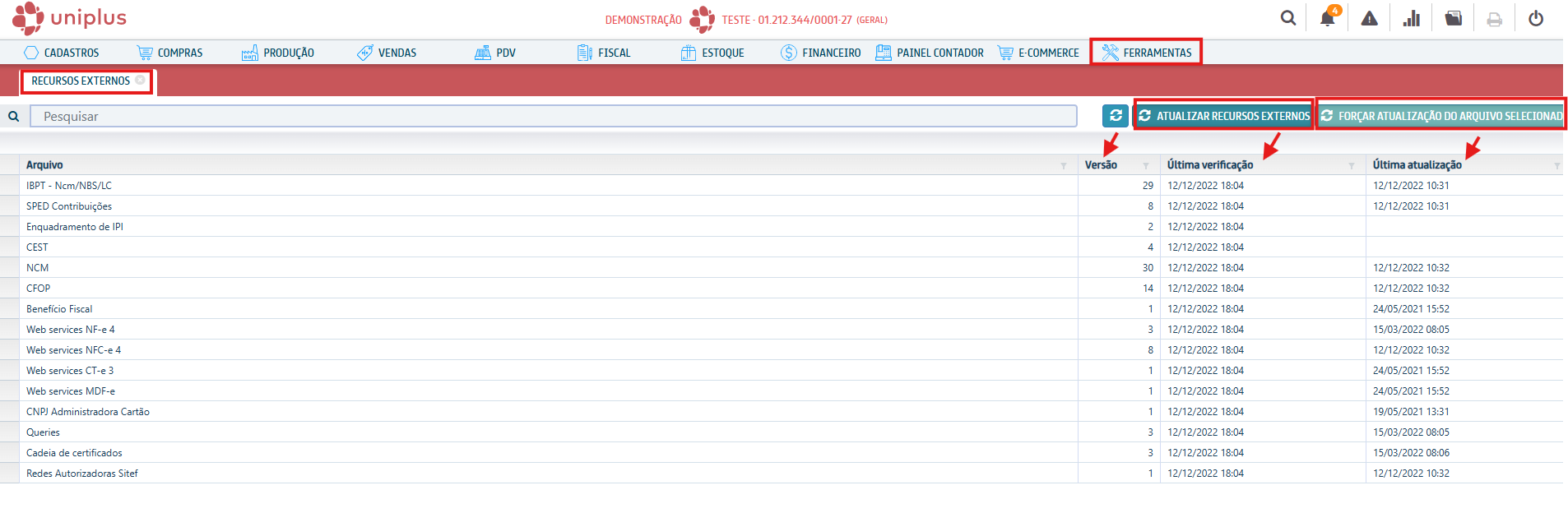Click Atualizar Recursos Externos button
The height and width of the screenshot is (513, 1568).
pyautogui.click(x=1224, y=116)
